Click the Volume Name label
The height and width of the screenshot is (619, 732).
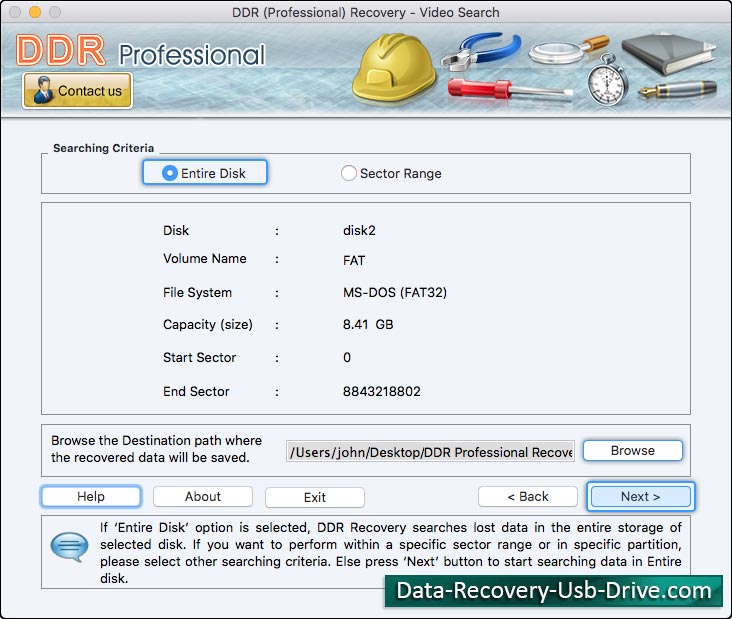tap(204, 259)
